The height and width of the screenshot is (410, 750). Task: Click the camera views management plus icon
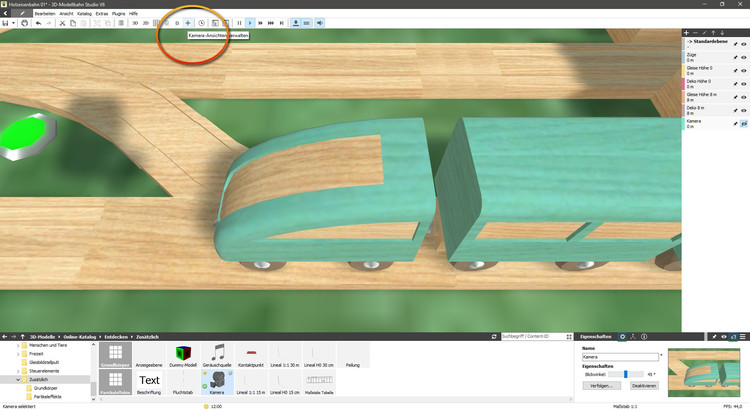pos(187,22)
